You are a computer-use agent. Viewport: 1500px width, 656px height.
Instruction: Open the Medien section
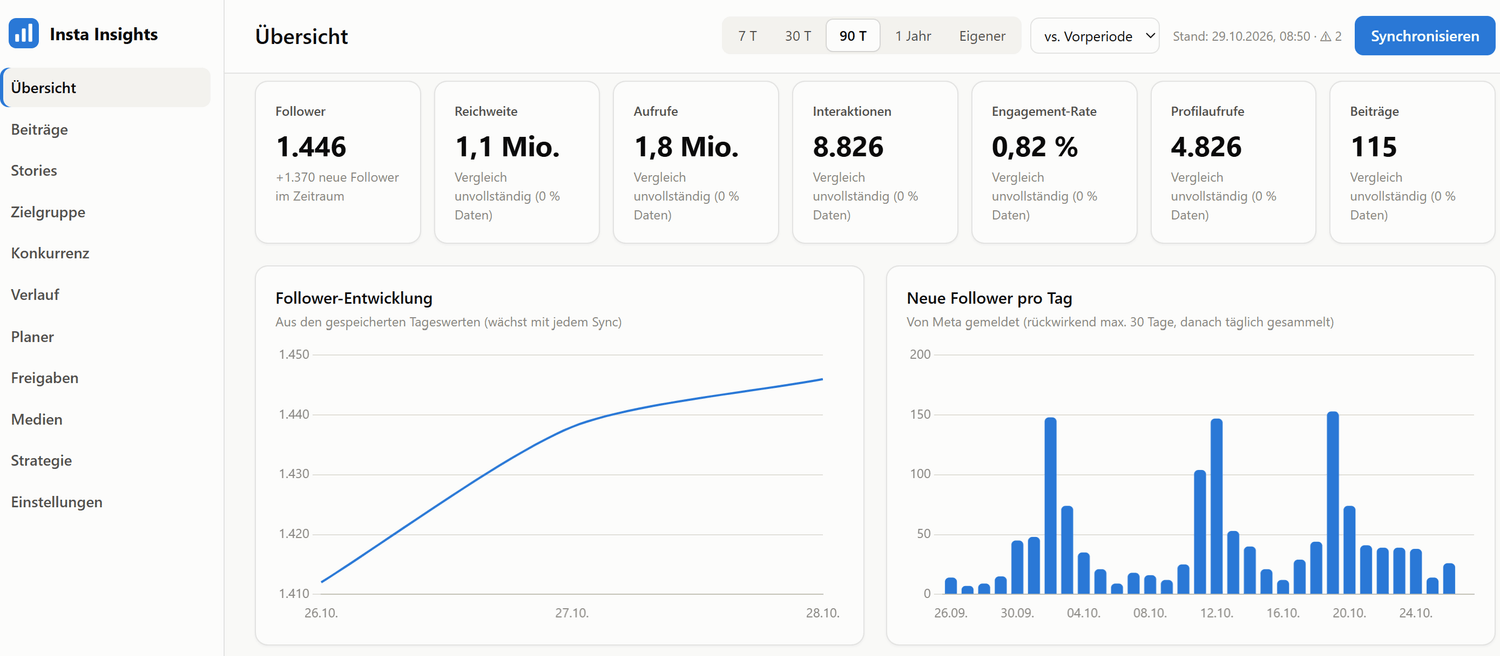point(106,420)
